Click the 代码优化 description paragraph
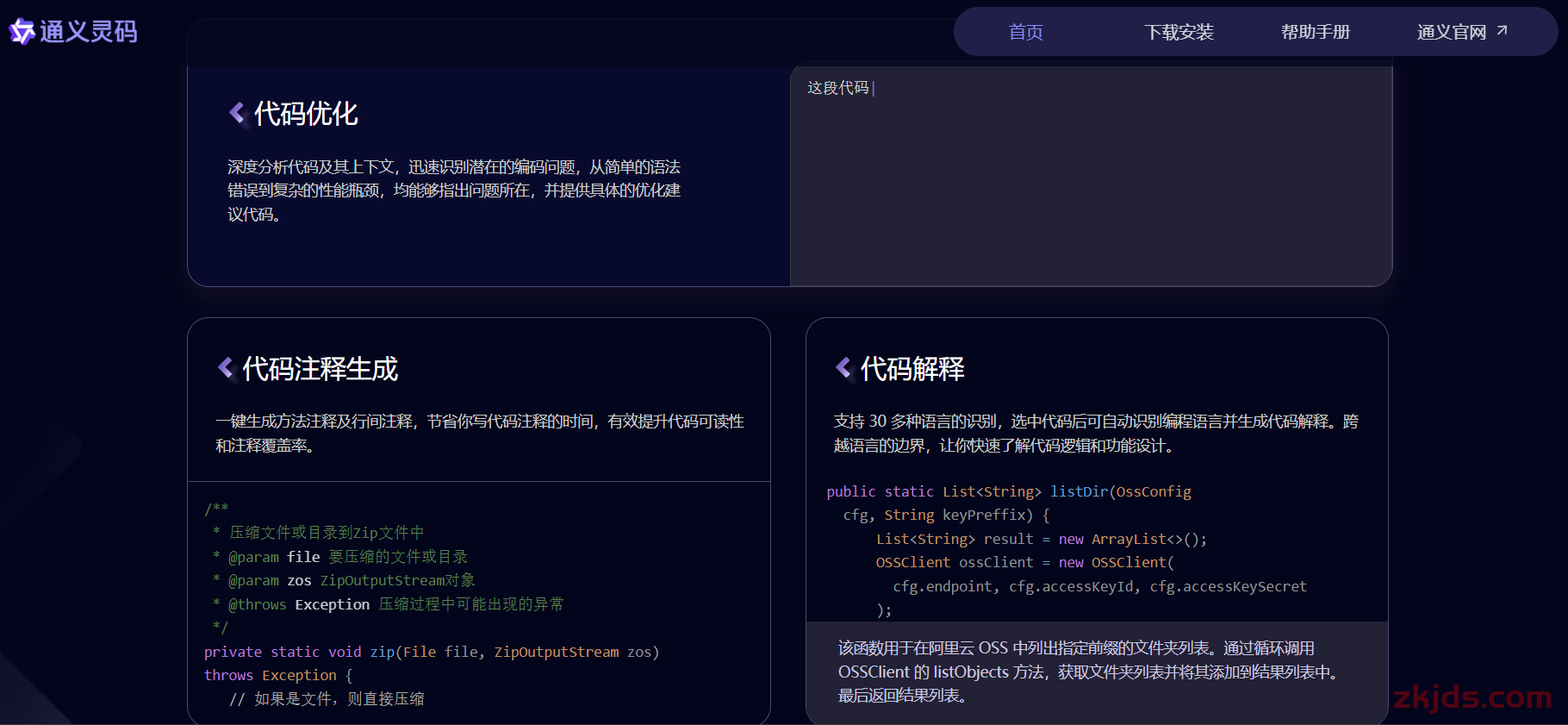Image resolution: width=1568 pixels, height=725 pixels. [454, 191]
